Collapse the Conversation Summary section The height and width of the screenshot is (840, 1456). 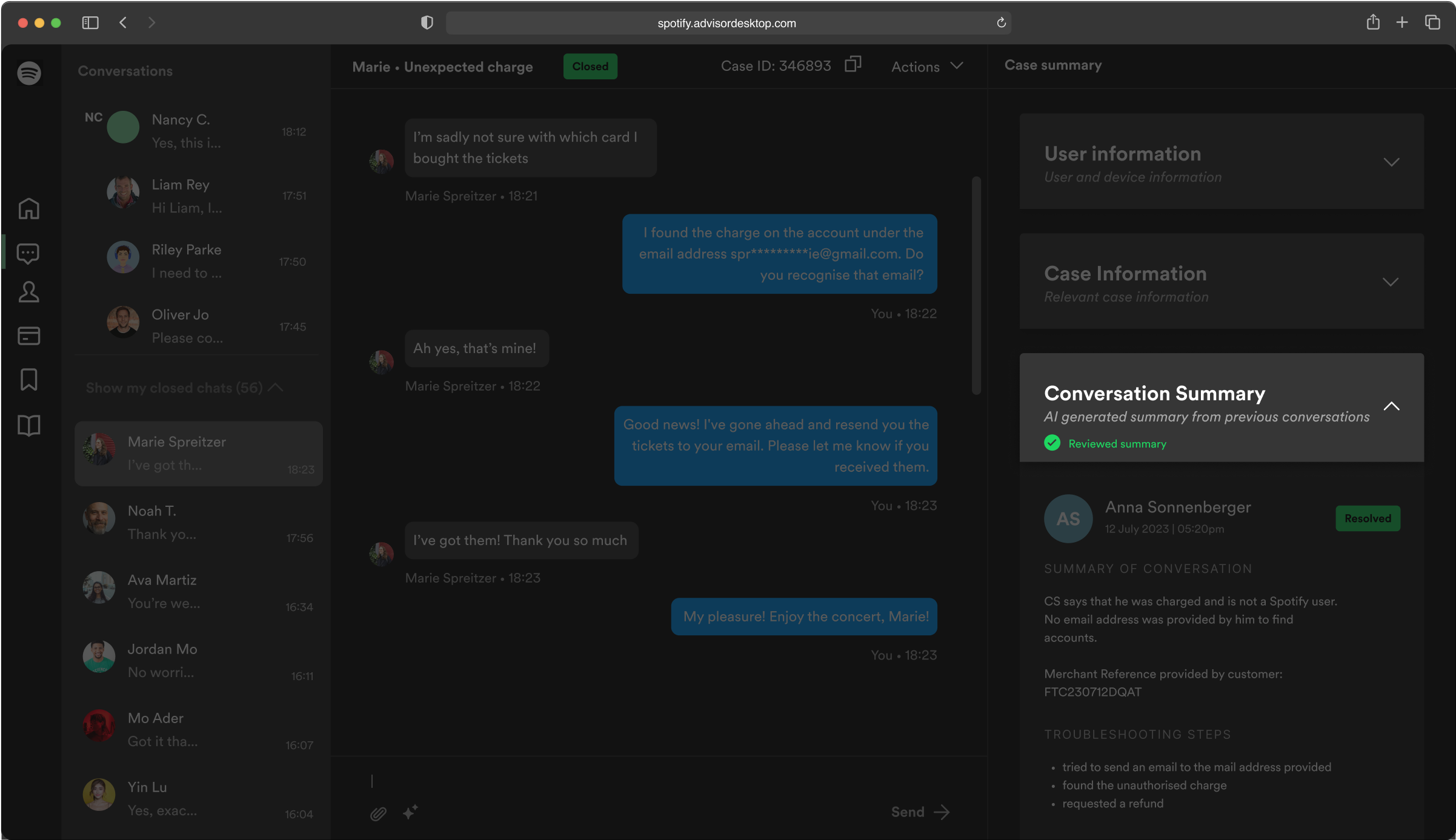(x=1391, y=406)
